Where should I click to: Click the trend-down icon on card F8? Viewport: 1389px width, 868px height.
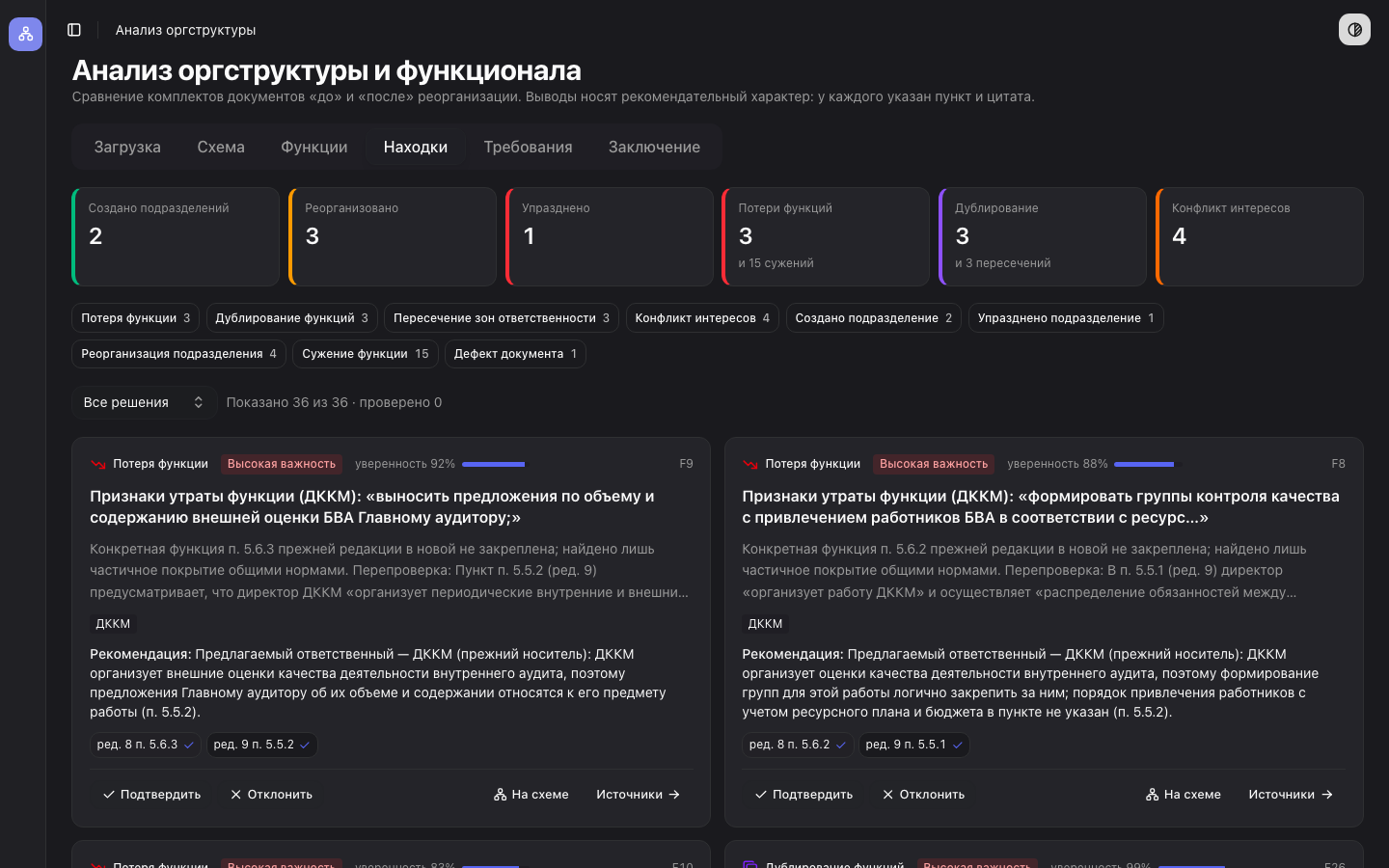point(750,464)
